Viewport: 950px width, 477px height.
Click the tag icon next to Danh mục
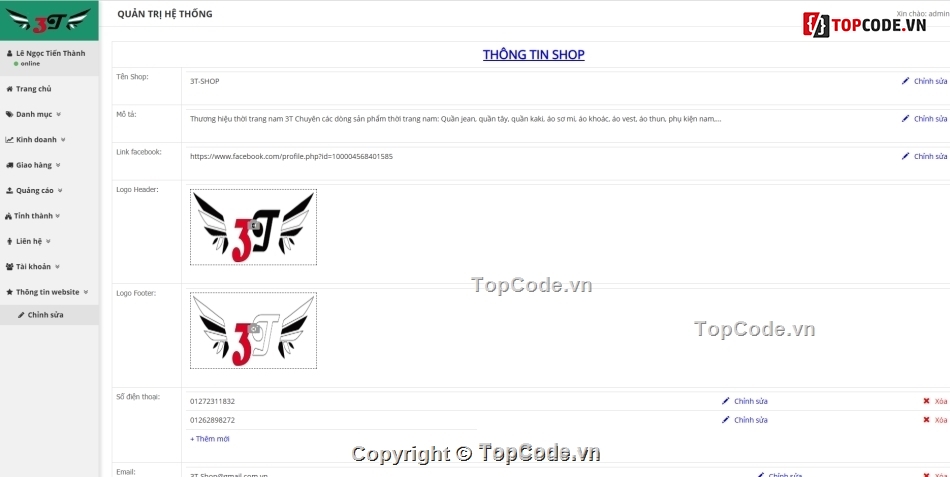tap(10, 115)
